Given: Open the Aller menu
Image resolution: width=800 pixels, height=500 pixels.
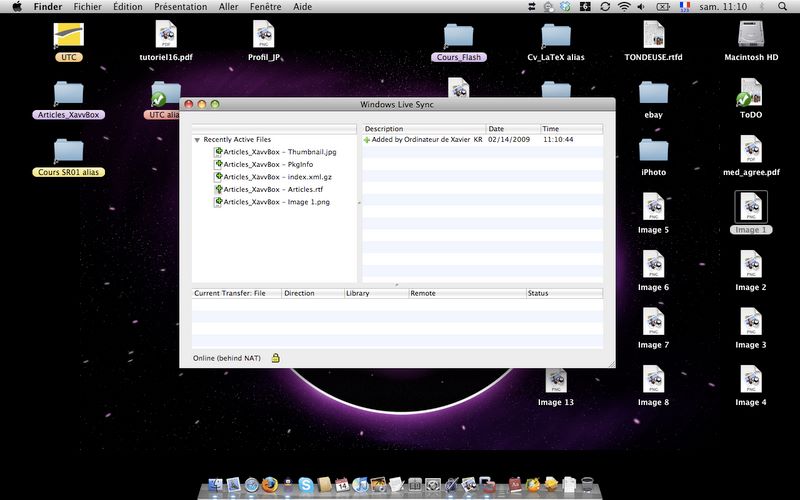Looking at the screenshot, I should point(228,7).
